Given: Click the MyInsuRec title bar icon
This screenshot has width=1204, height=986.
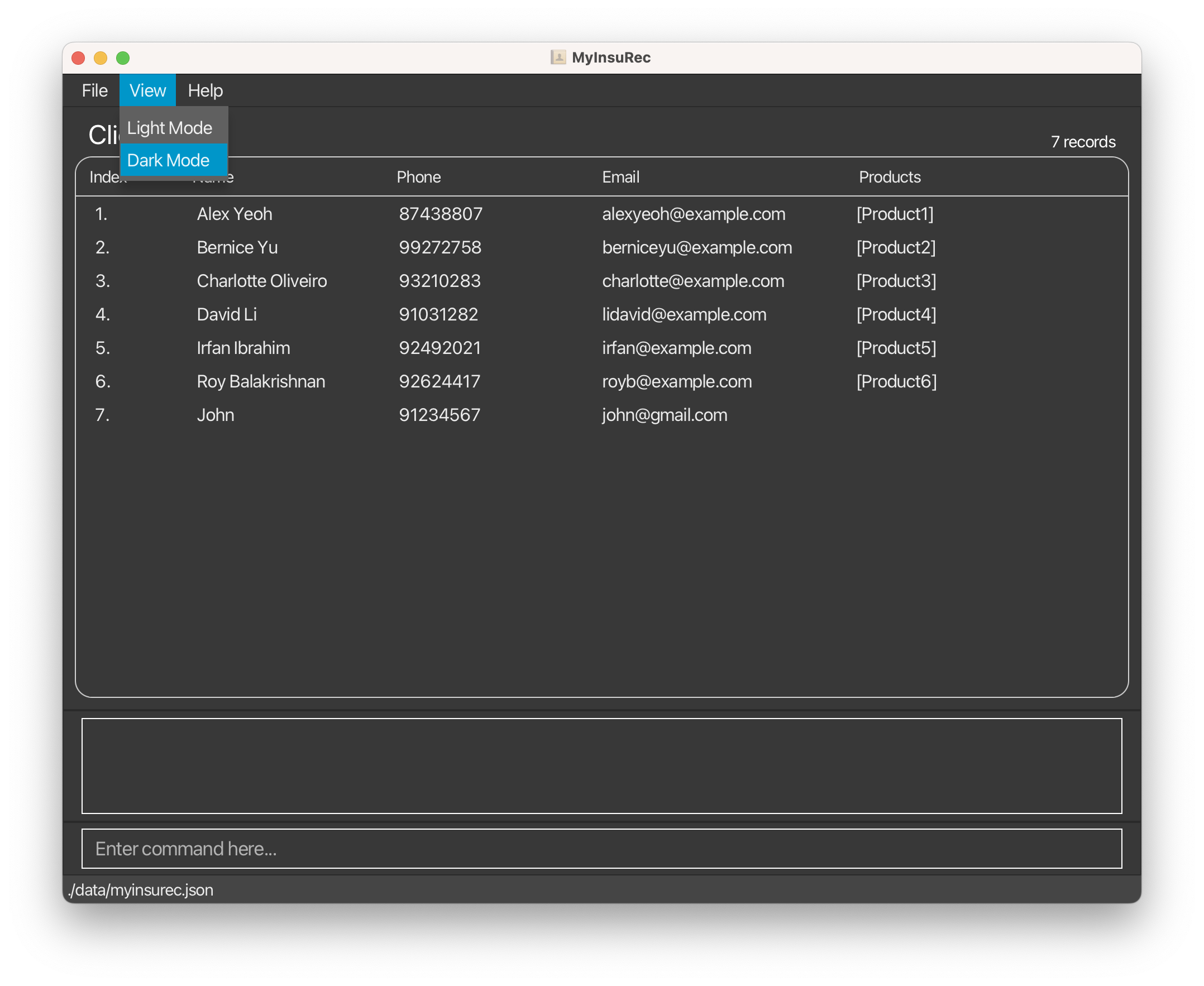Looking at the screenshot, I should coord(558,58).
